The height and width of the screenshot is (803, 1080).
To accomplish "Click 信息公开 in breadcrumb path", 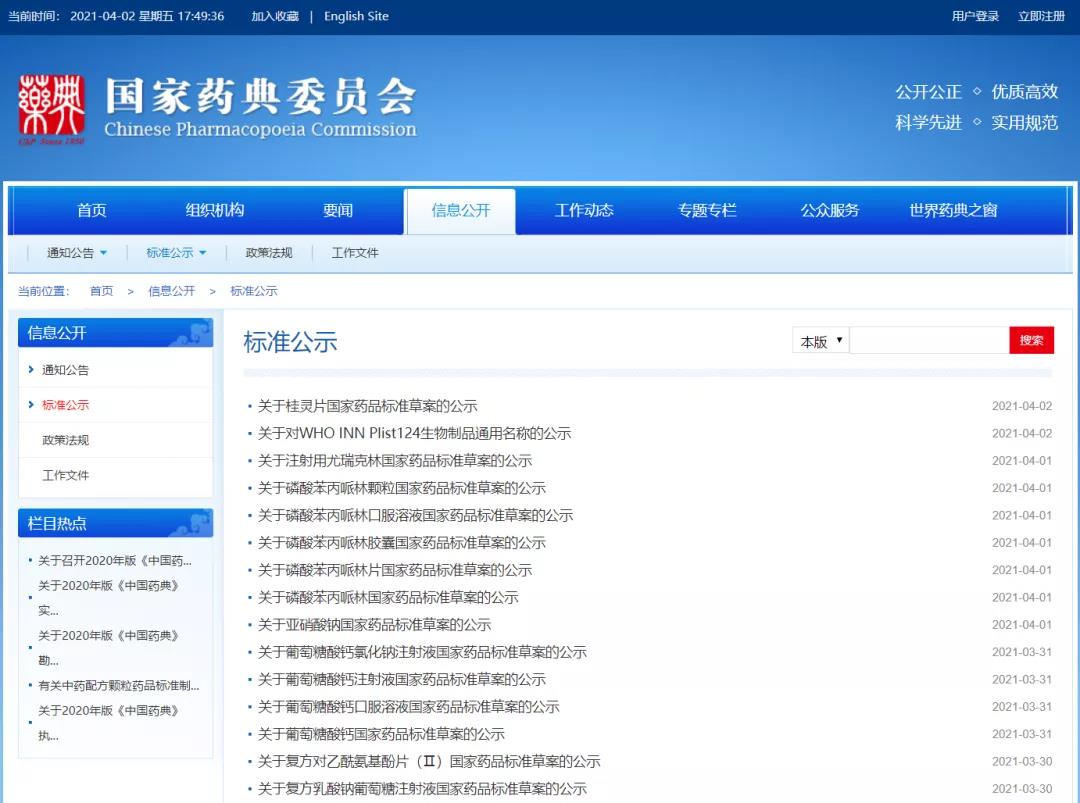I will pos(171,291).
